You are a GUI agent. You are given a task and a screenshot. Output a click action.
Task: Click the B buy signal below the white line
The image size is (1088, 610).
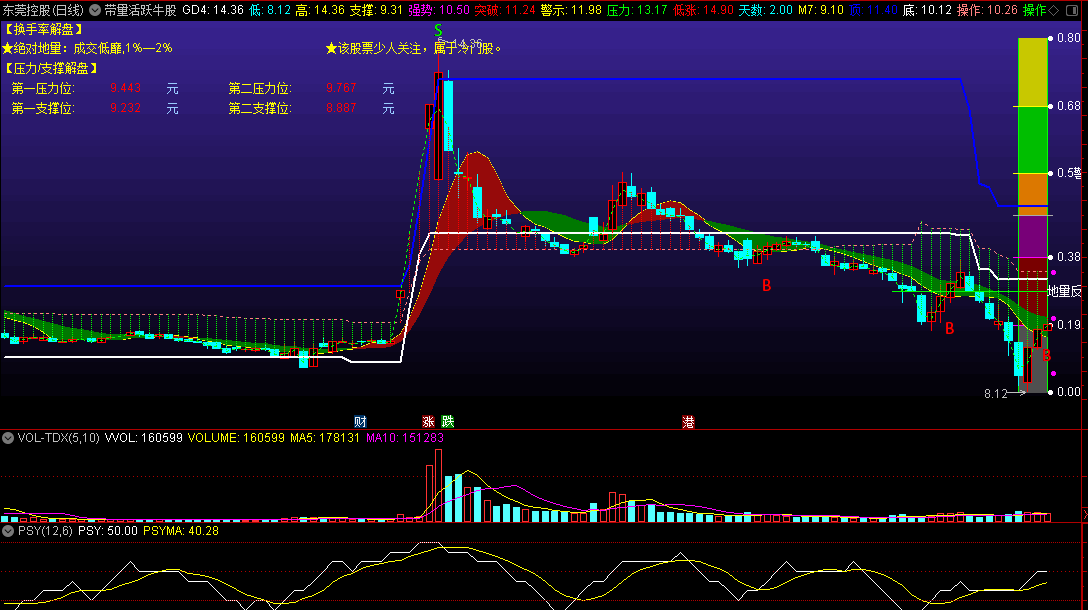click(767, 285)
